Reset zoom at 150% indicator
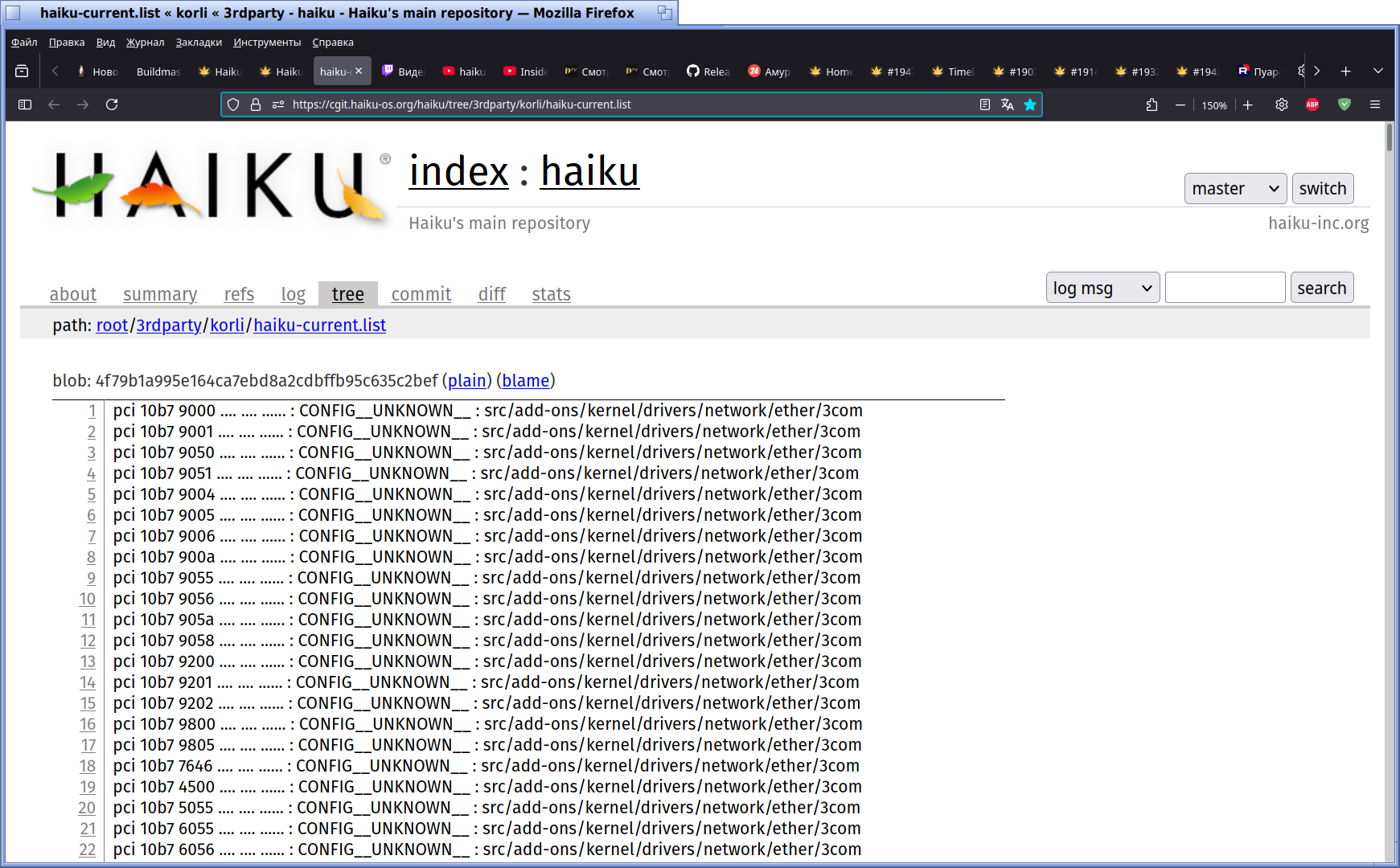This screenshot has width=1400, height=868. 1214,105
